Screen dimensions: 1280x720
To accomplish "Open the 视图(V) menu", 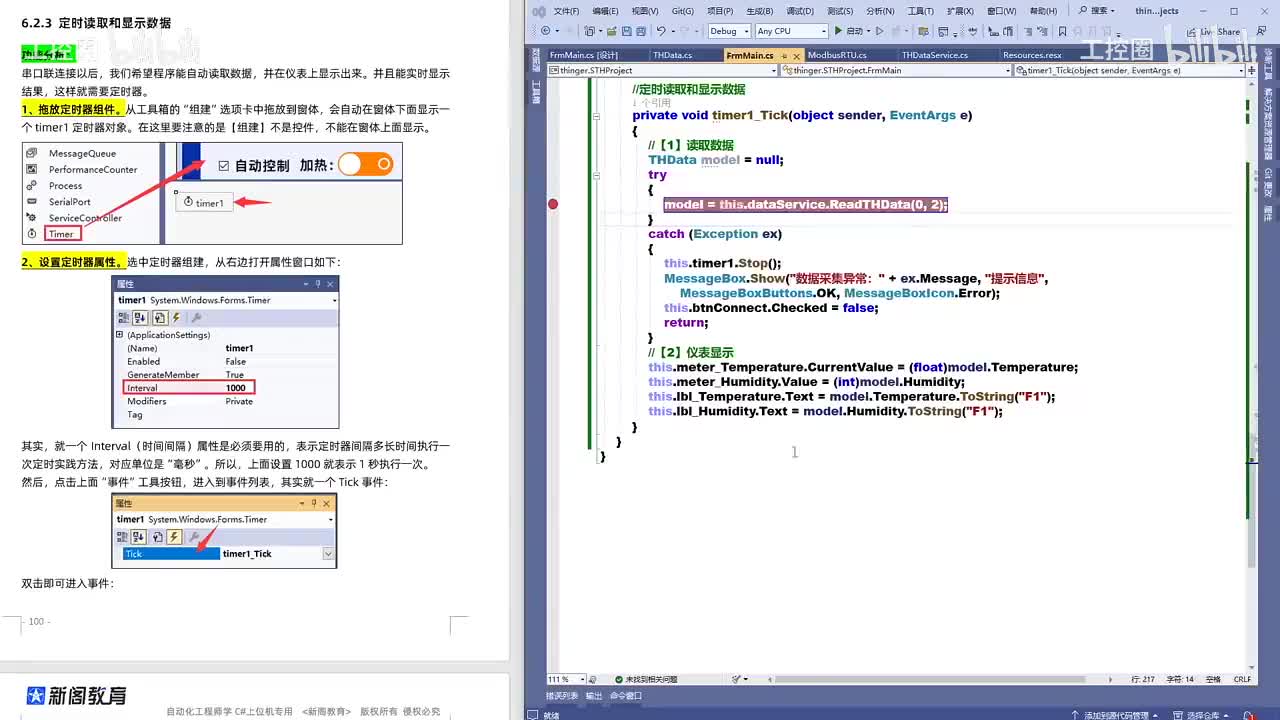I will [x=645, y=11].
